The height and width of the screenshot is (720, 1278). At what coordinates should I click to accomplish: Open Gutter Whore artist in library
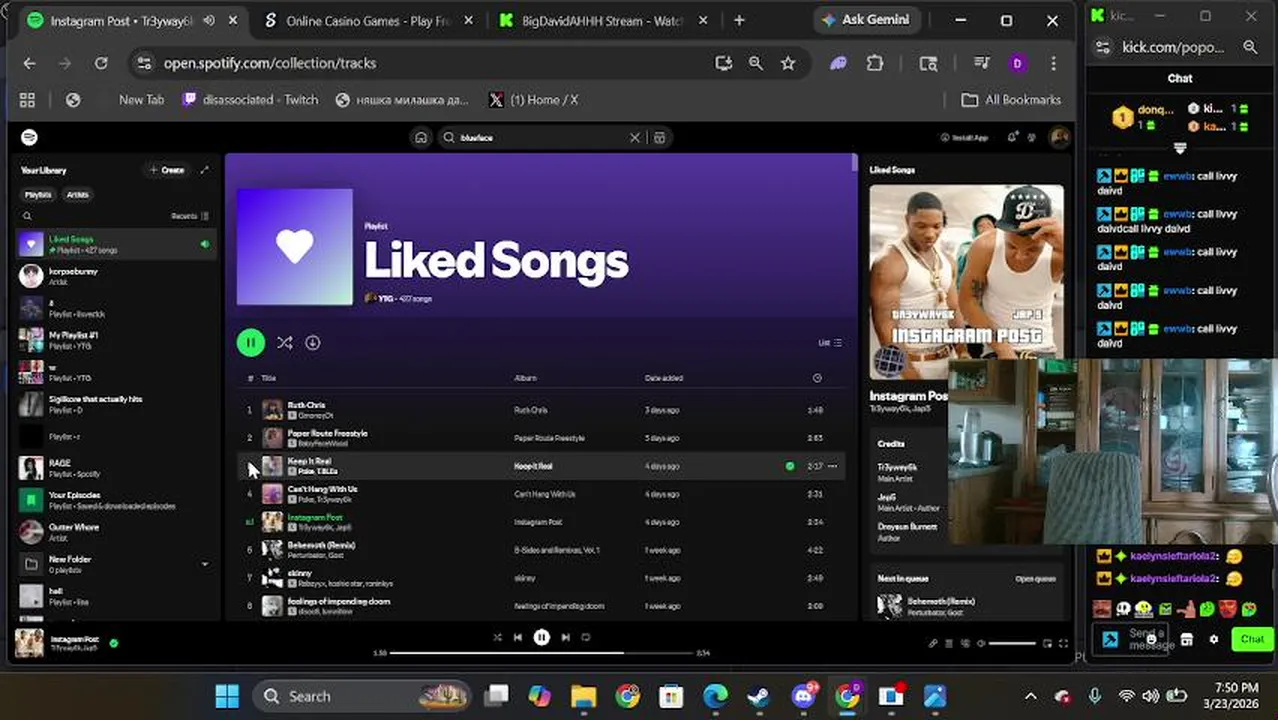coord(116,532)
